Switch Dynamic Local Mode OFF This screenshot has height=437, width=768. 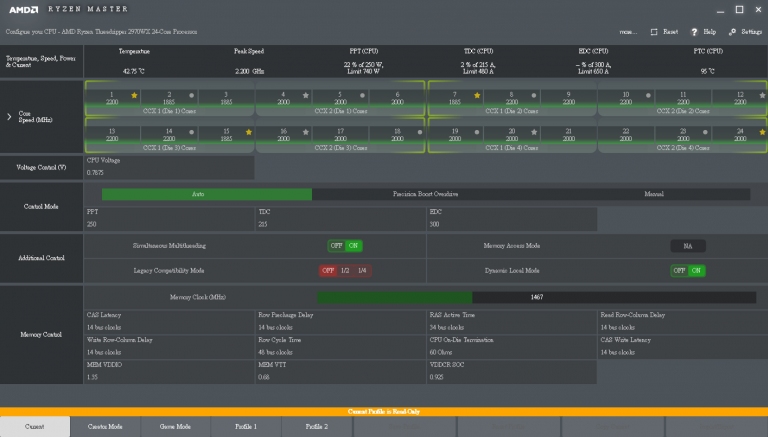coord(679,270)
